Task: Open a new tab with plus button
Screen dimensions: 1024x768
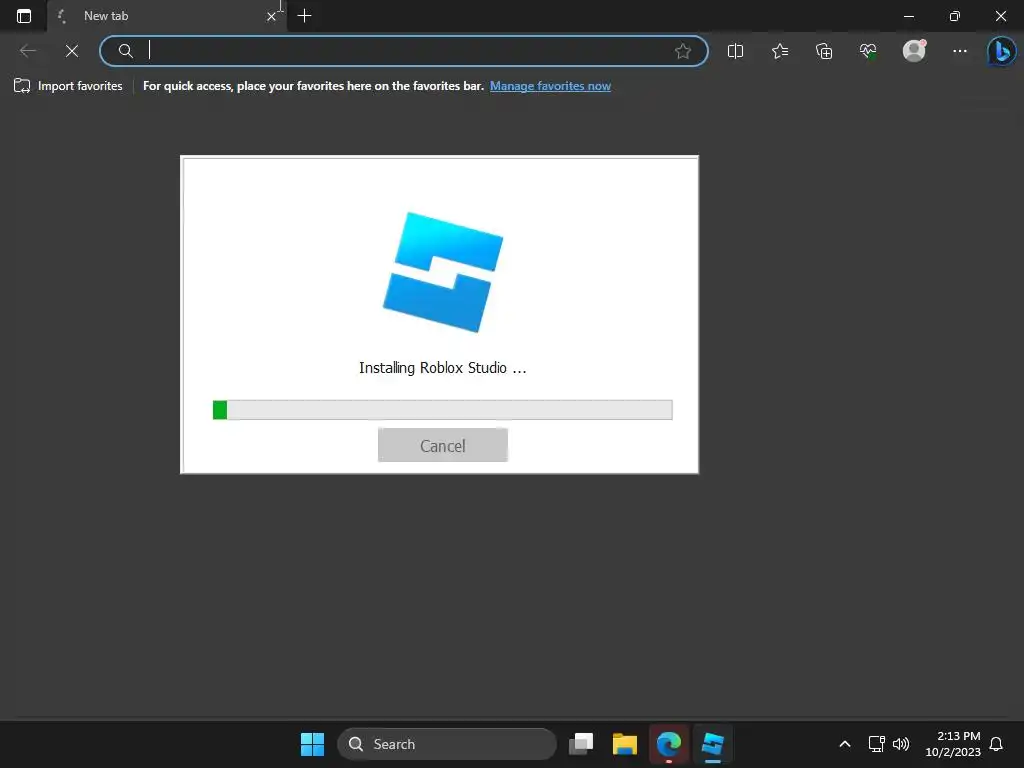Action: [x=304, y=16]
